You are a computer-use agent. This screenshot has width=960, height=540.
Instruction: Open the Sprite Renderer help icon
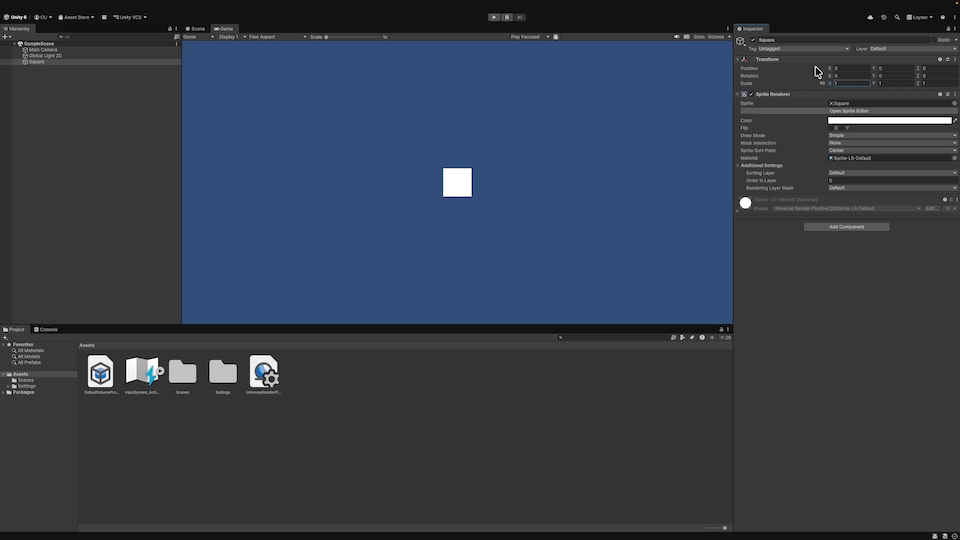click(x=940, y=94)
